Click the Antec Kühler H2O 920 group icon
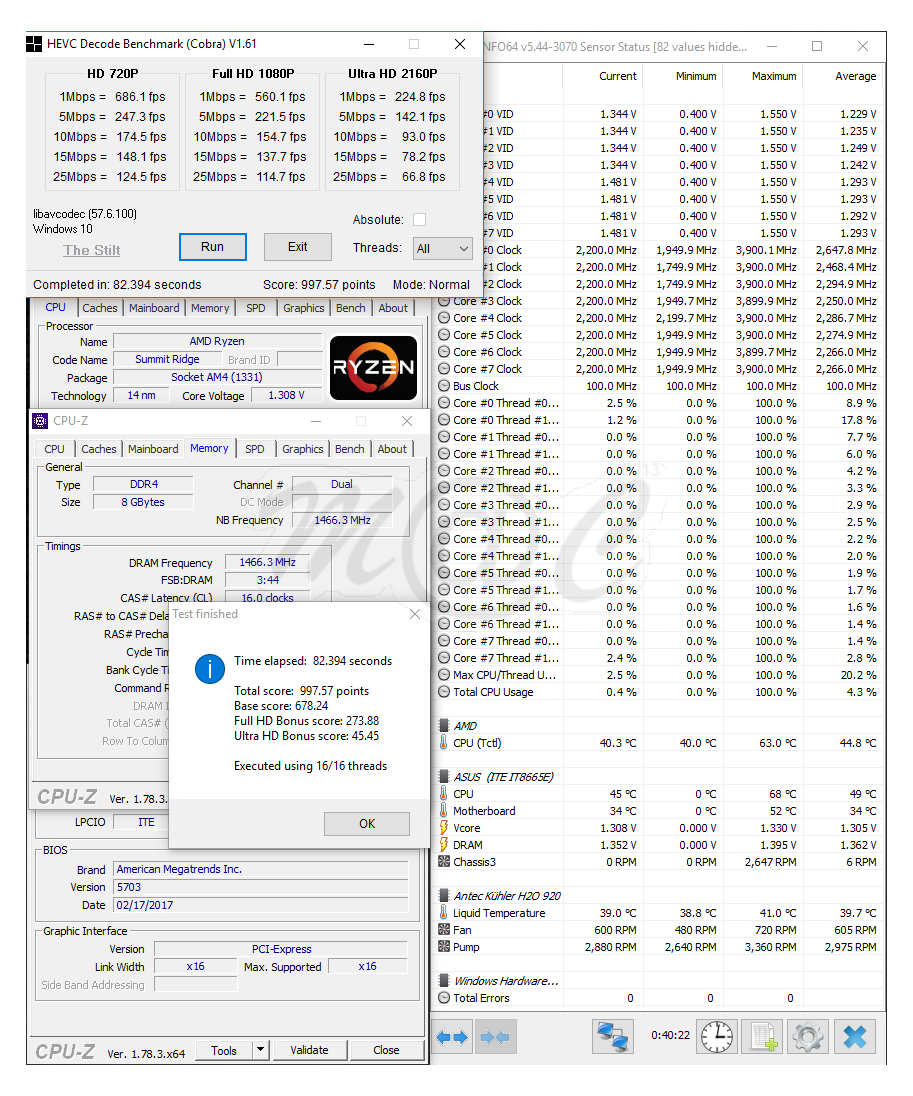The height and width of the screenshot is (1096, 913). [x=444, y=895]
